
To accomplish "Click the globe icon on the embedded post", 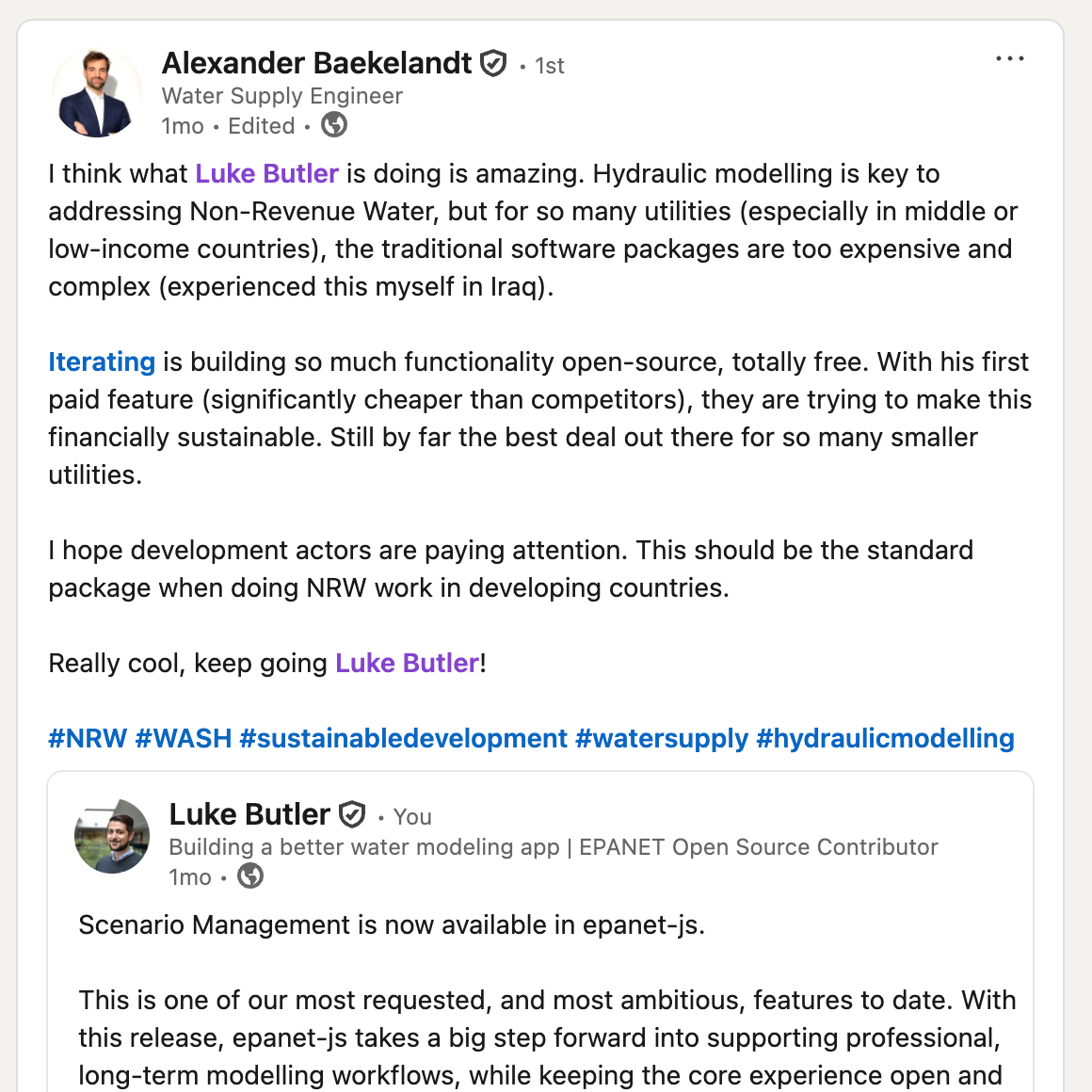I will [249, 876].
